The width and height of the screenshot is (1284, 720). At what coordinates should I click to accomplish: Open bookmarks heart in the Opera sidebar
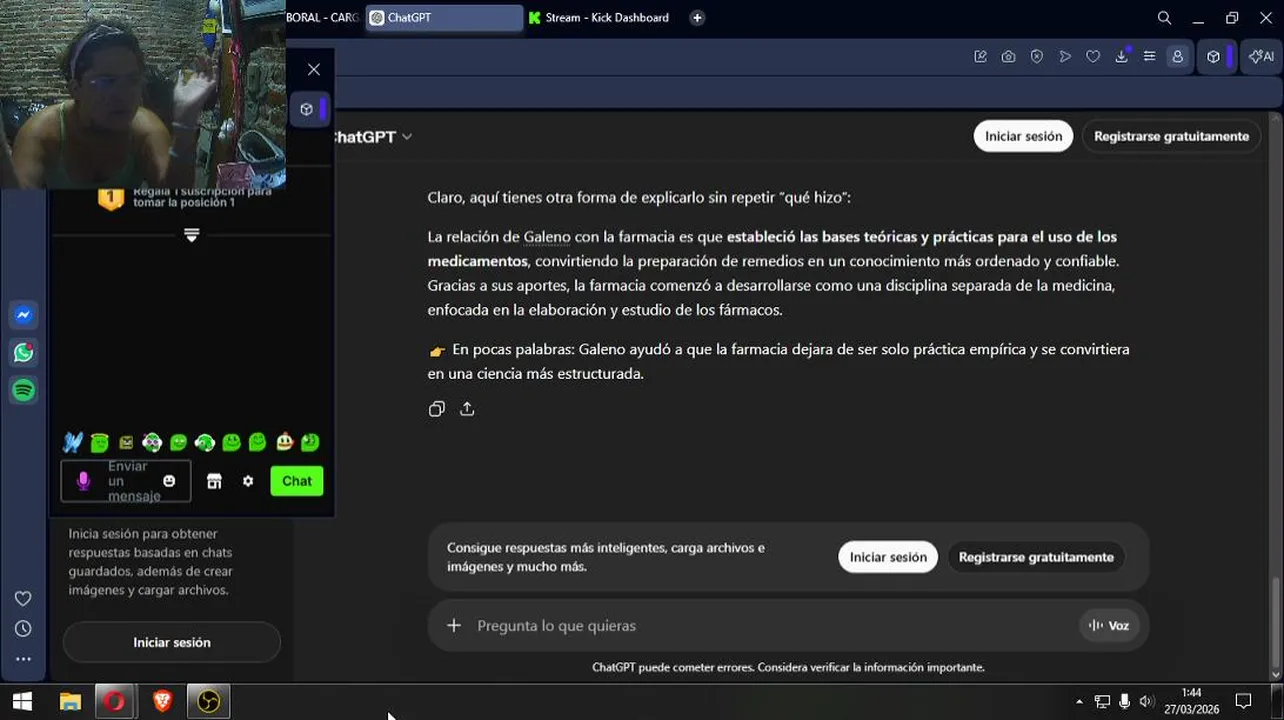pos(23,598)
